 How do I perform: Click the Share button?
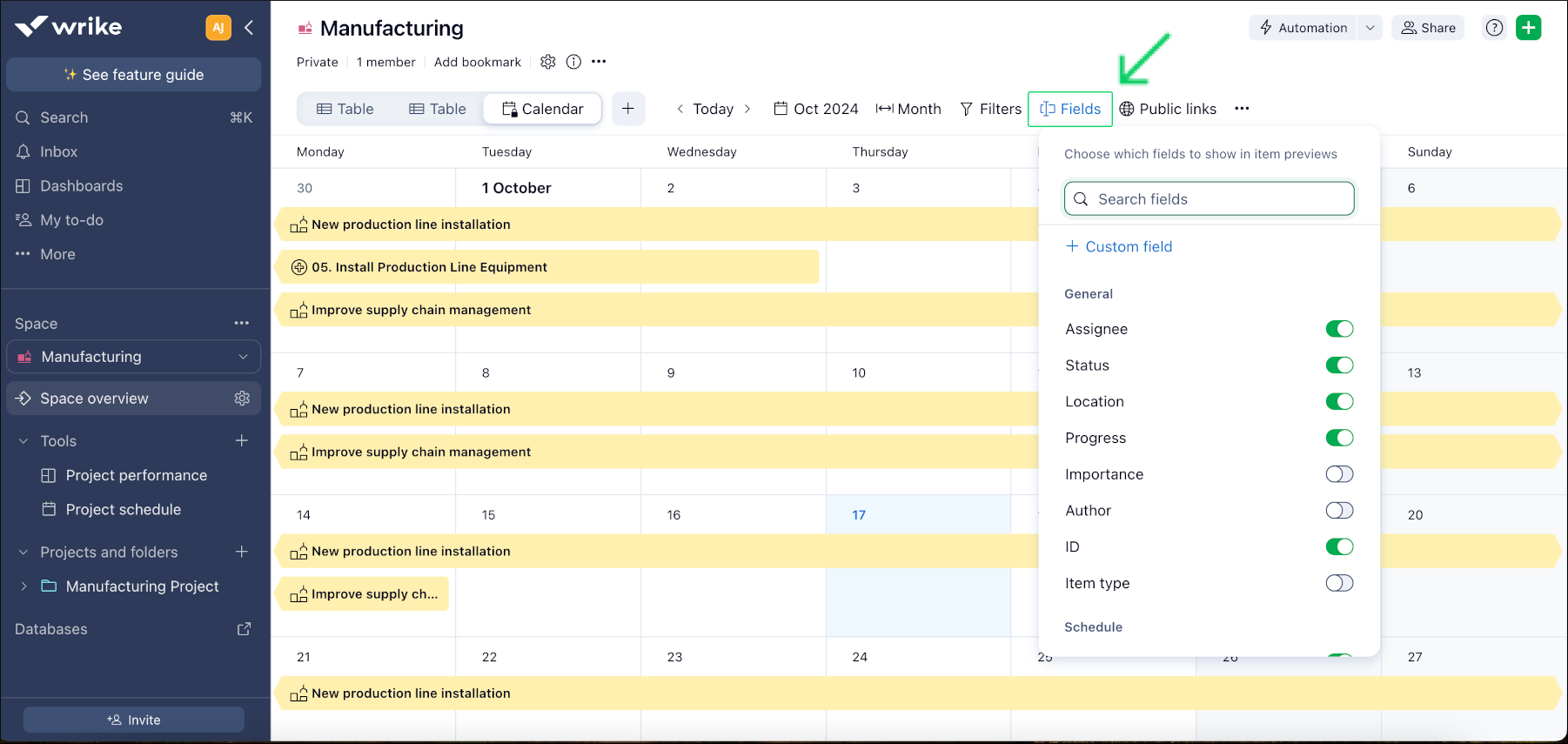[1428, 28]
